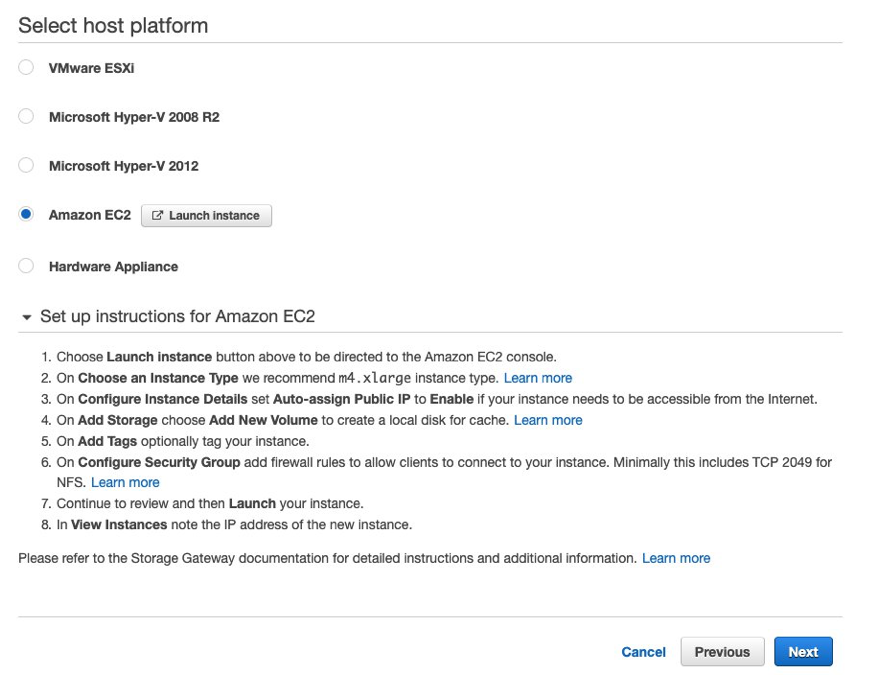877x697 pixels.
Task: Select the VMware ESXi radio button
Action: [26, 68]
